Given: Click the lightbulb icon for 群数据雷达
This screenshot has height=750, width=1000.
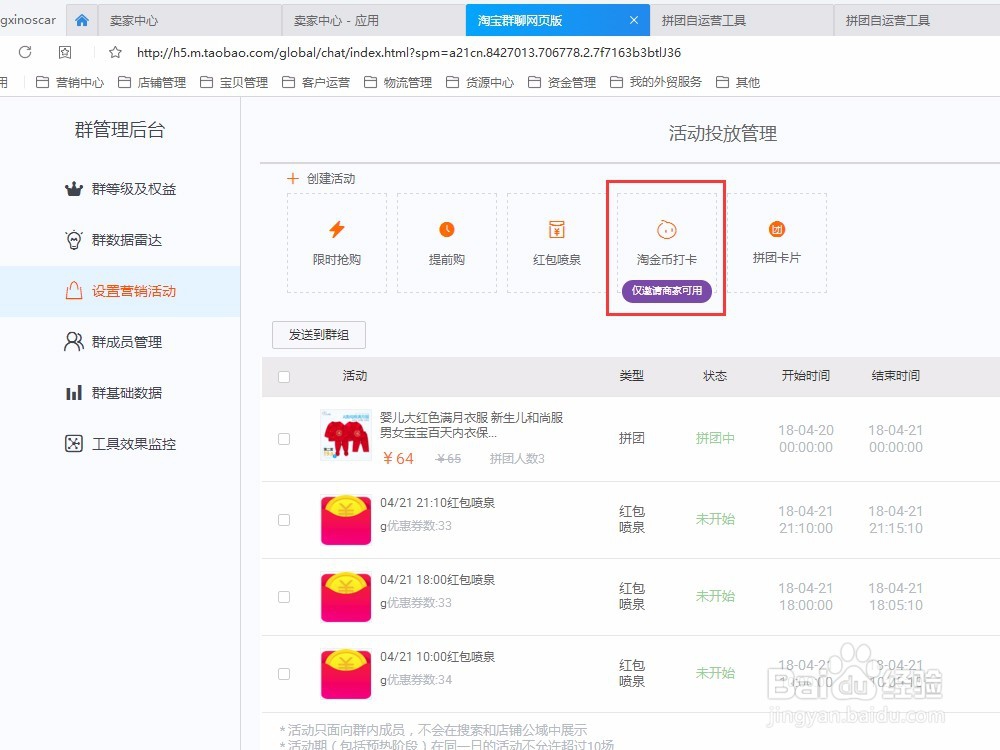Looking at the screenshot, I should click(x=74, y=240).
